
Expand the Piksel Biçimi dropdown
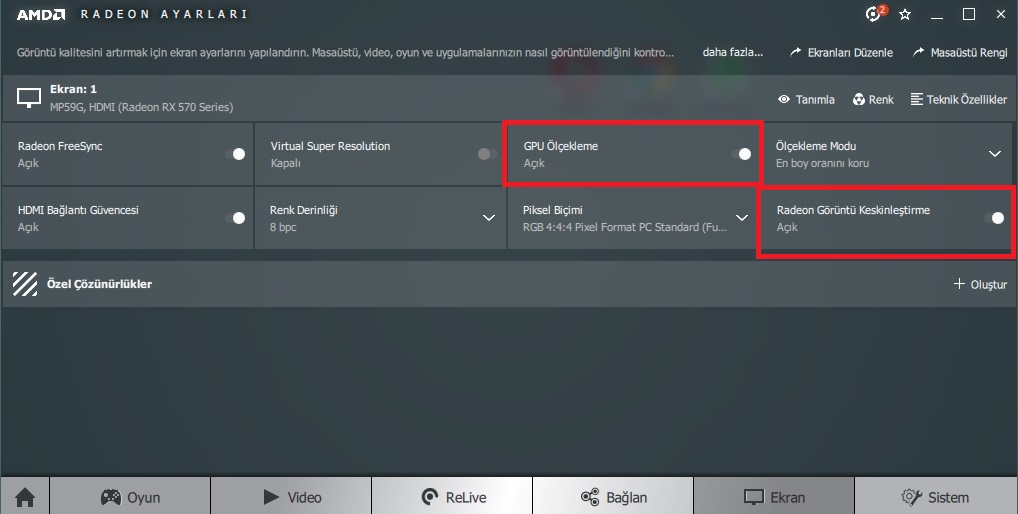pos(741,218)
